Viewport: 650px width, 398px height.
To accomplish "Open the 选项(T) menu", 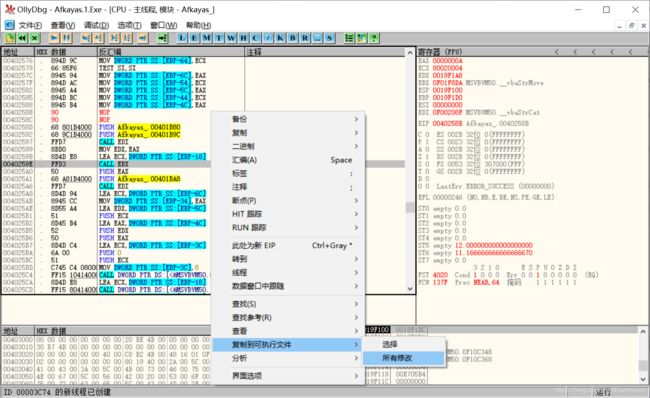I will [129, 25].
